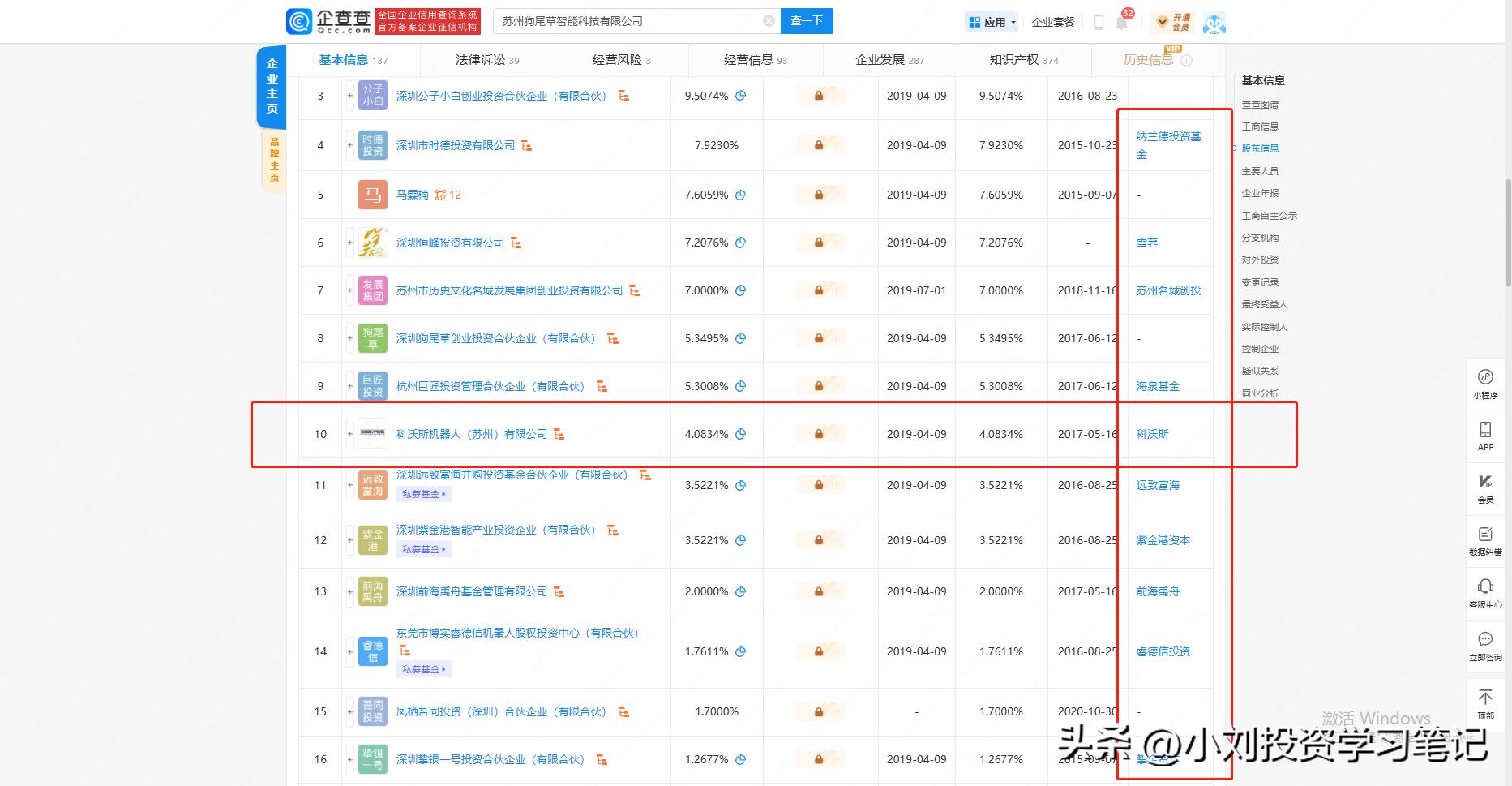This screenshot has width=1512, height=786.
Task: Click 顶部 back-to-top icon
Action: (x=1485, y=703)
